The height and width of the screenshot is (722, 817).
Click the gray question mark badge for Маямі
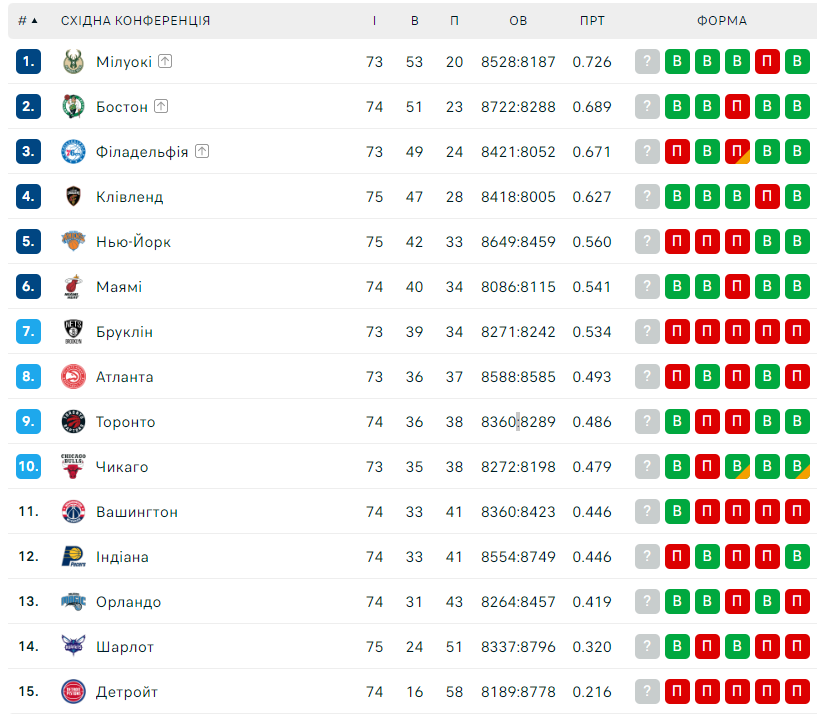point(647,287)
